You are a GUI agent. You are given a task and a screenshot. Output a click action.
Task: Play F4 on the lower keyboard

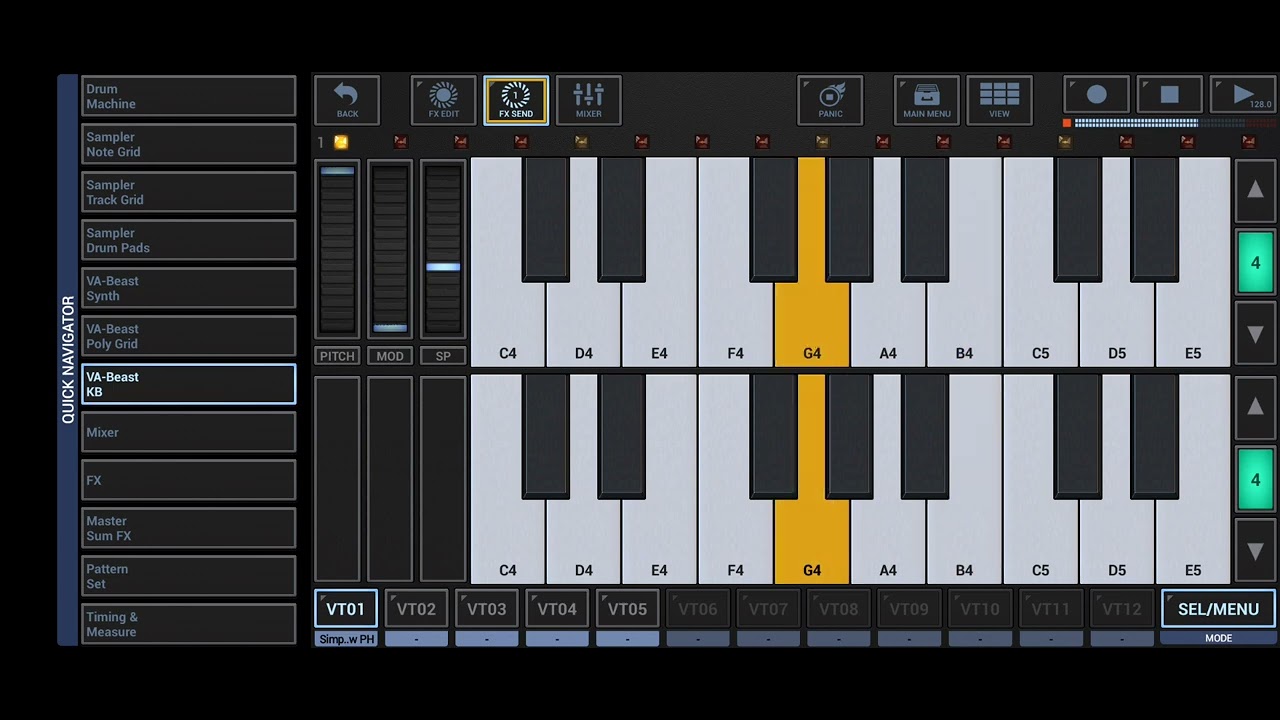click(736, 542)
